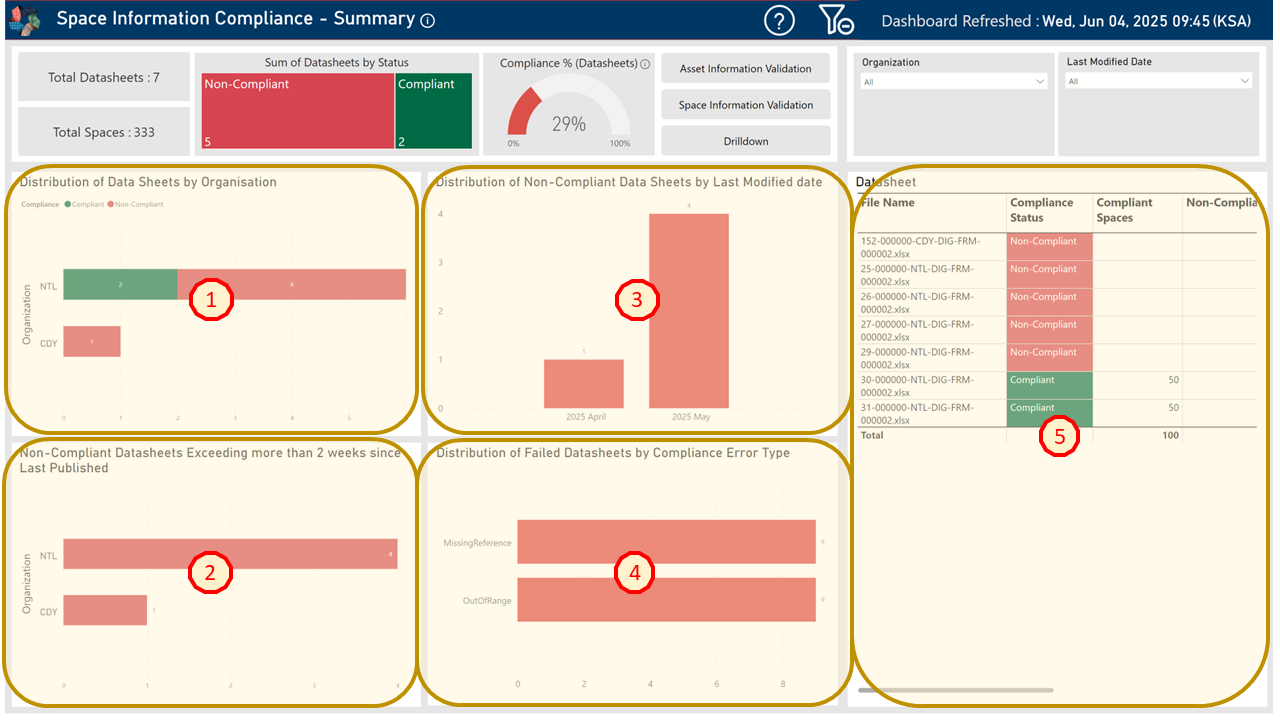Expand the Last Modified Date dropdown

(x=1159, y=82)
